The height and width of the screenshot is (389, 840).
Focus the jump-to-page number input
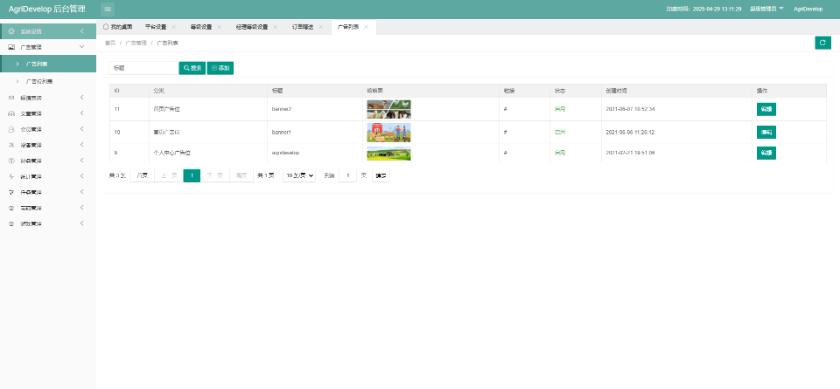[348, 176]
